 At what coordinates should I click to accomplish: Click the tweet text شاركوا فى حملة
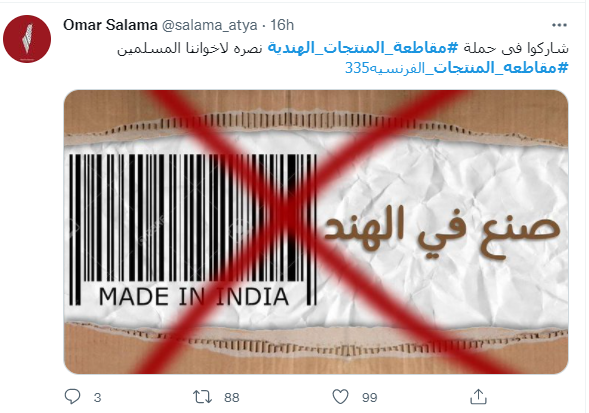point(516,48)
